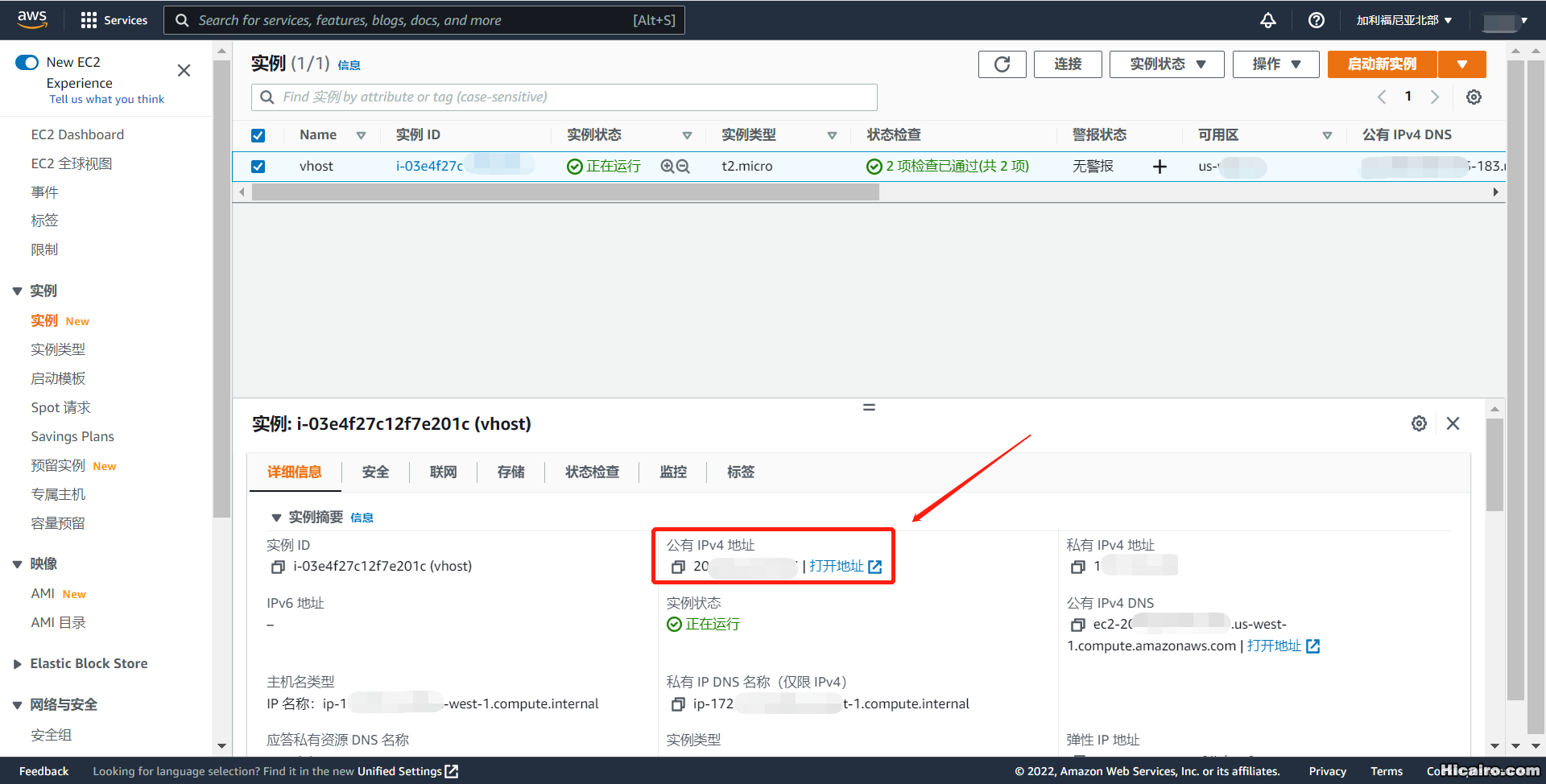Copy the private IPv4 address

coord(1077,567)
